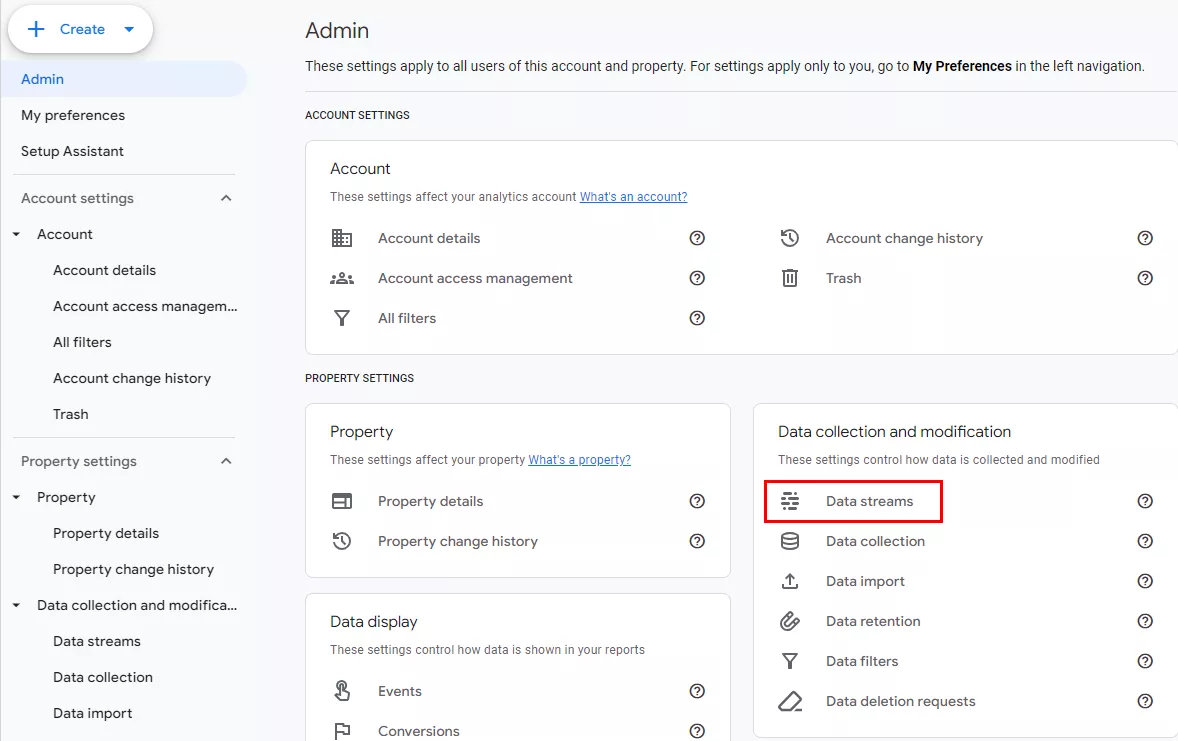
Task: Select Property change history in sidebar
Action: [x=133, y=570]
